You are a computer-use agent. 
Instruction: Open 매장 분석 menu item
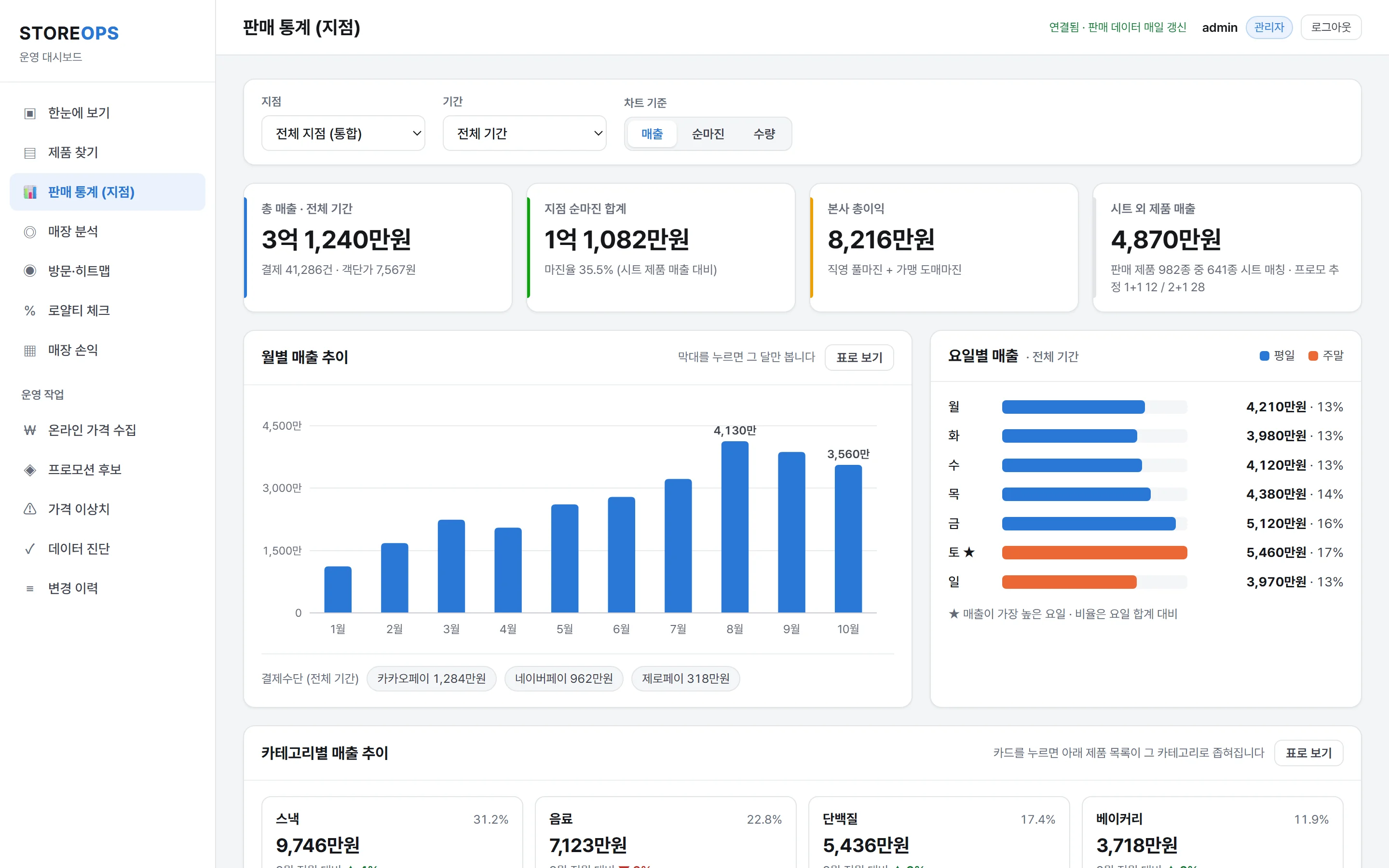[108, 232]
